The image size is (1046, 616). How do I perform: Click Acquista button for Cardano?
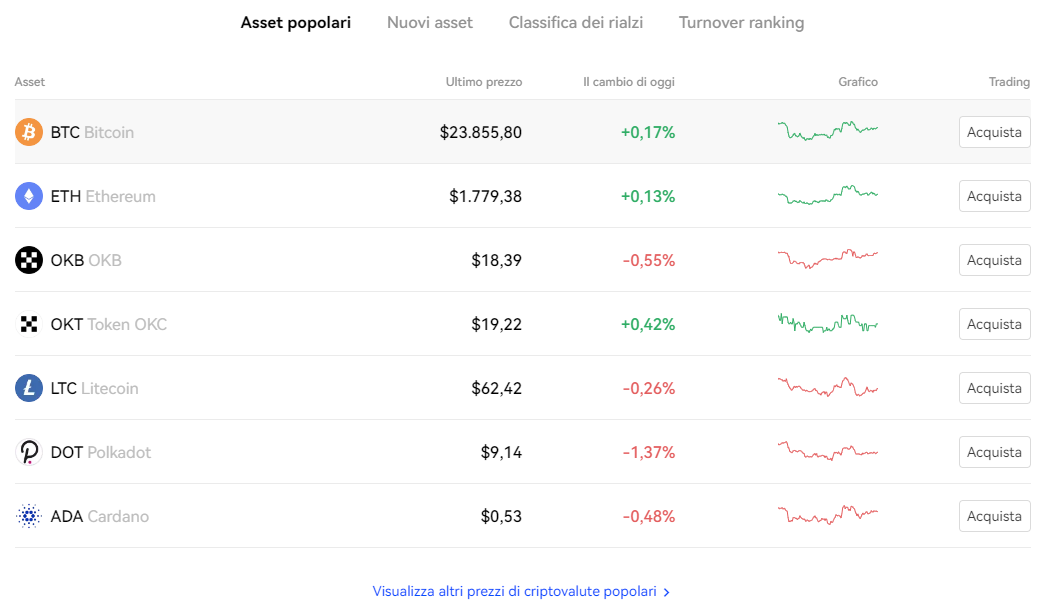[x=994, y=517]
